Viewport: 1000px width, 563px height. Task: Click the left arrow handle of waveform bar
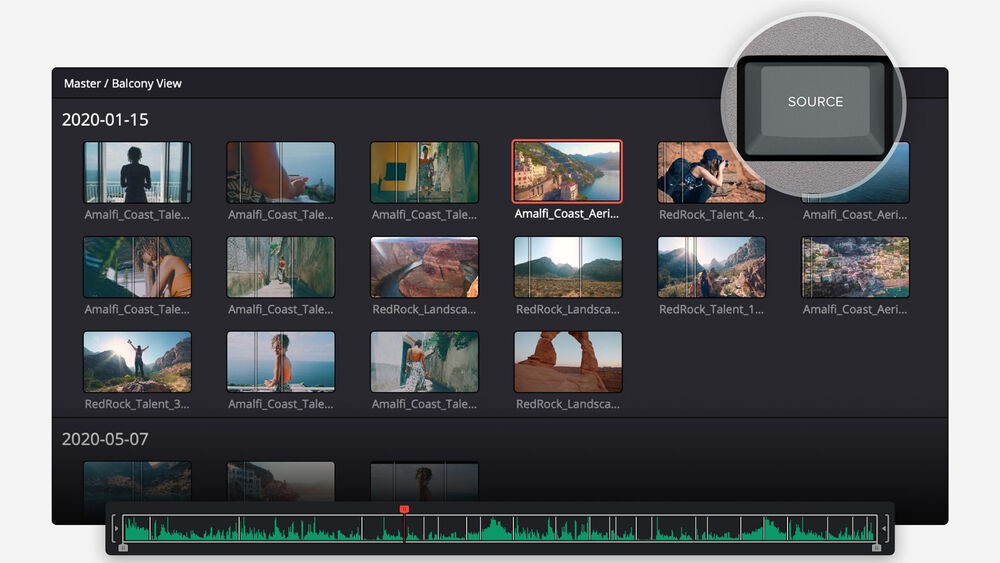115,528
